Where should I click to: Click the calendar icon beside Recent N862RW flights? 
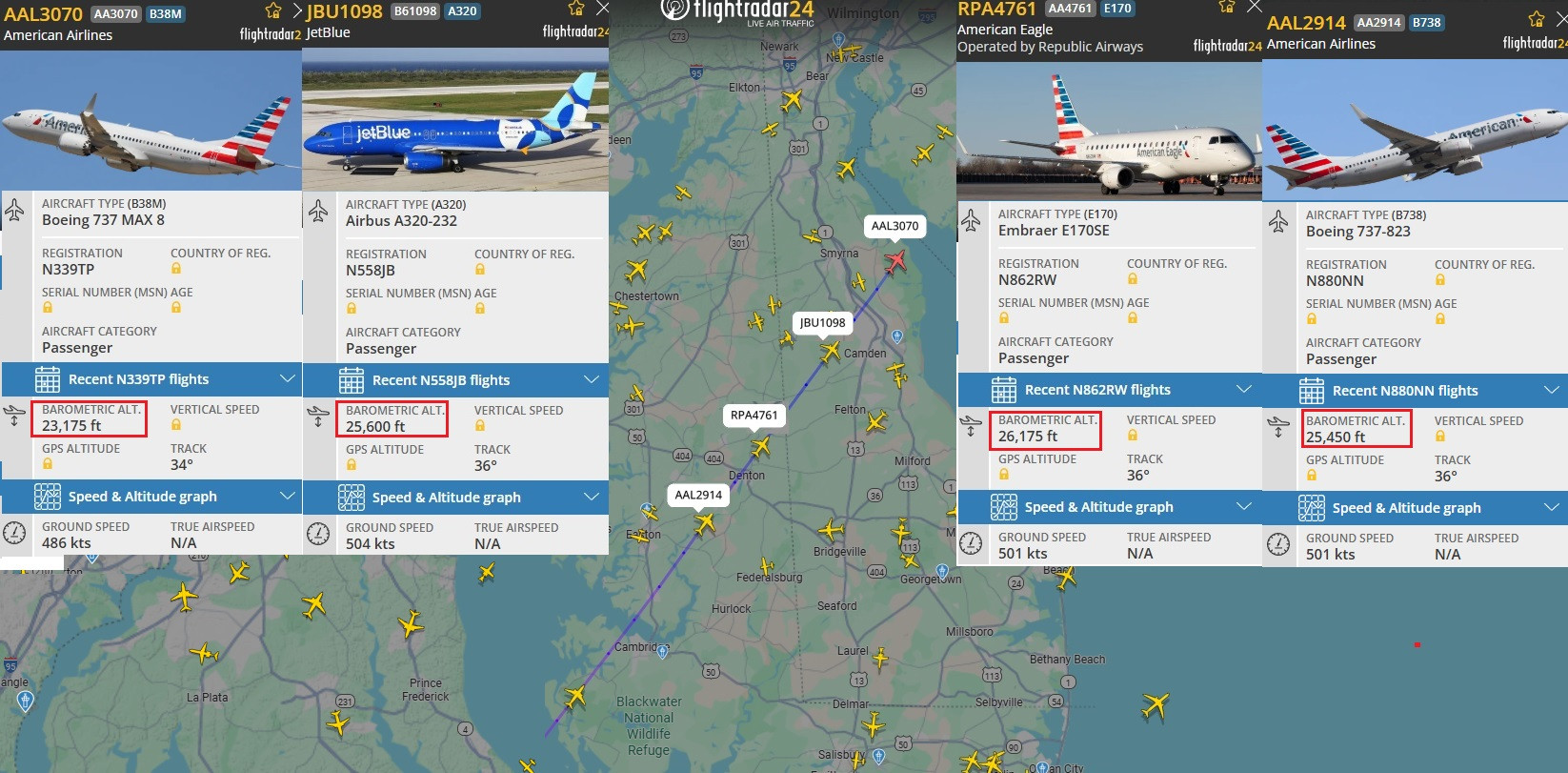[x=1004, y=390]
